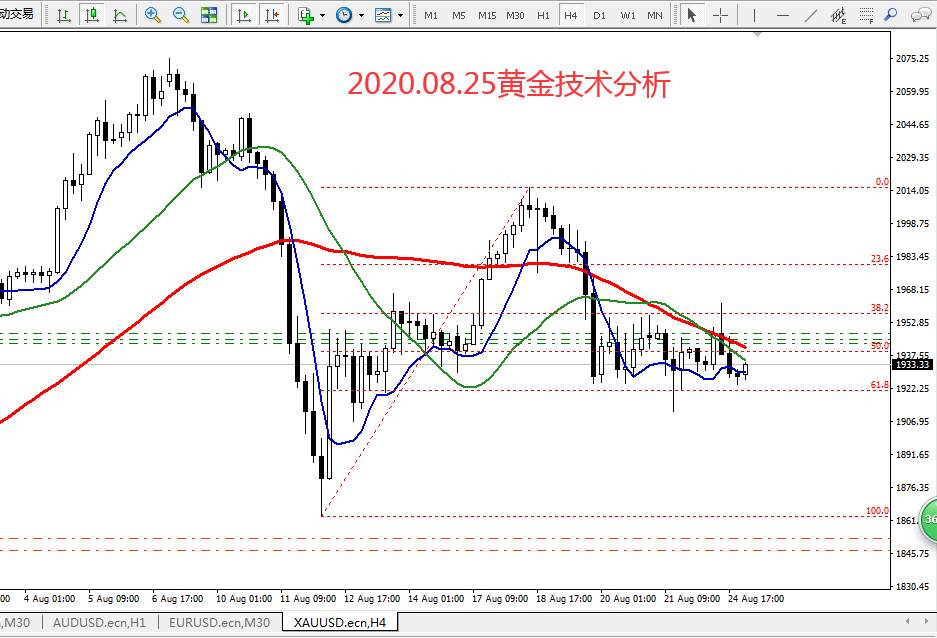Set the timeframe to H1

(543, 16)
